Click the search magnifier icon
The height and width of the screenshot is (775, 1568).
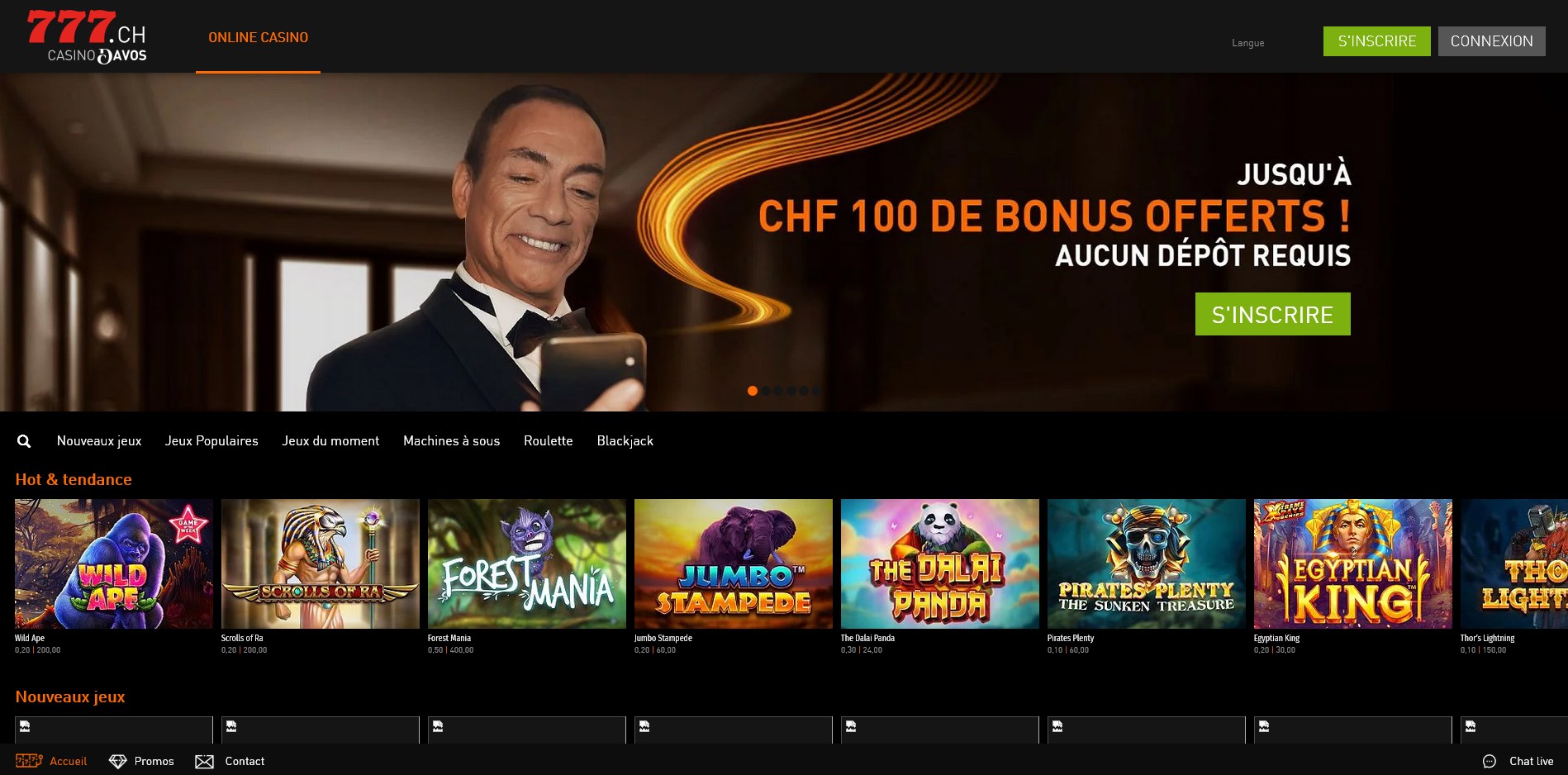24,441
